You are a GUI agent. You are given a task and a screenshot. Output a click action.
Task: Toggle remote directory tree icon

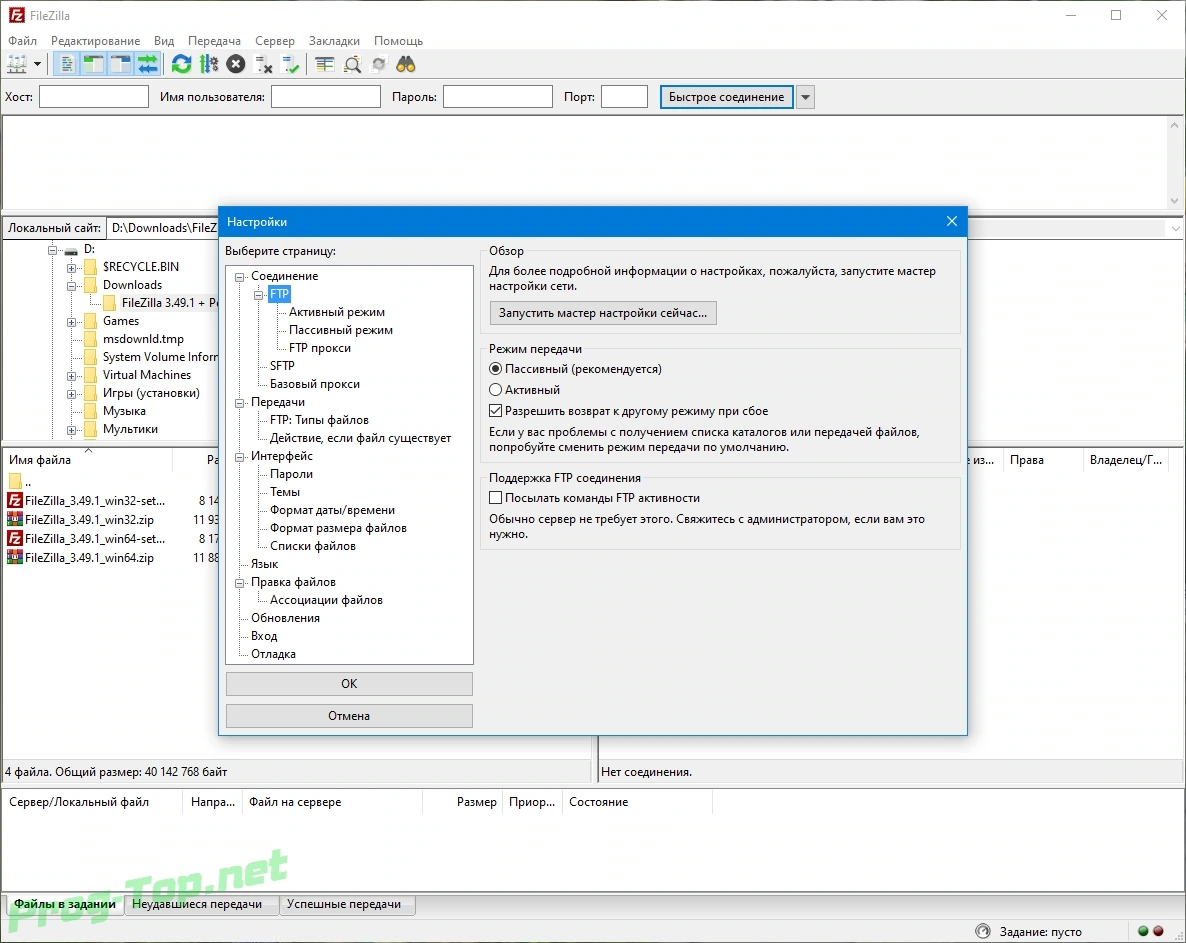(120, 65)
